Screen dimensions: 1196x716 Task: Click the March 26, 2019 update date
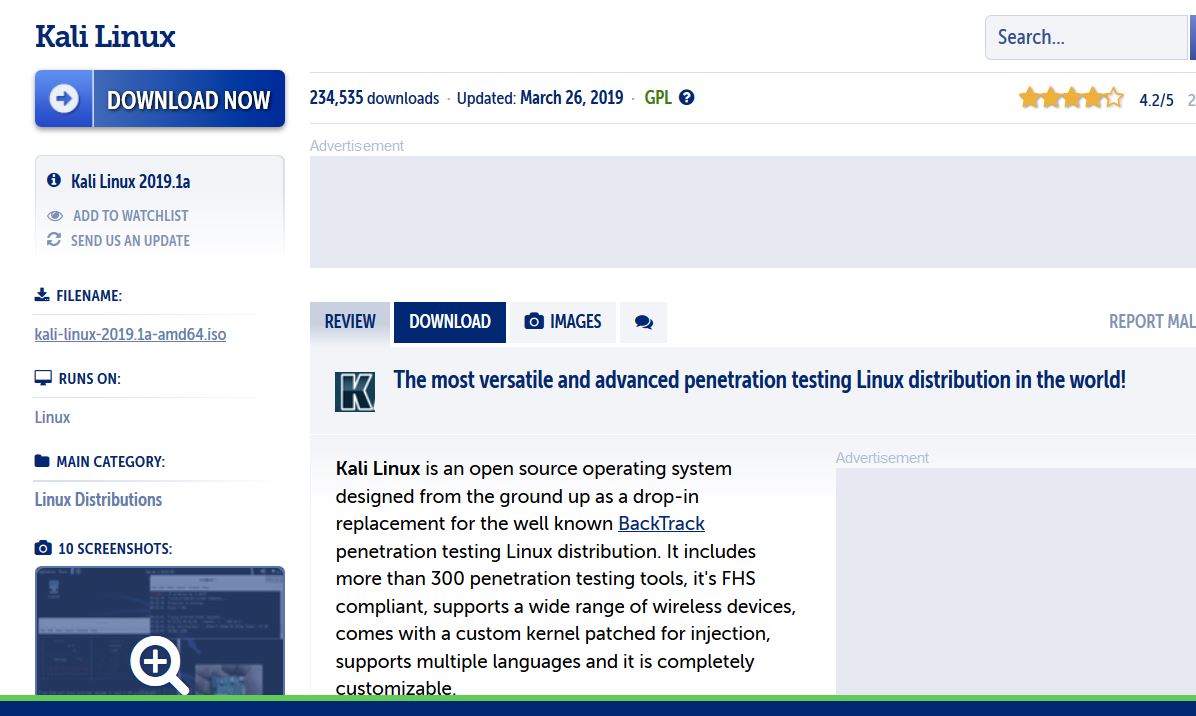pyautogui.click(x=571, y=98)
